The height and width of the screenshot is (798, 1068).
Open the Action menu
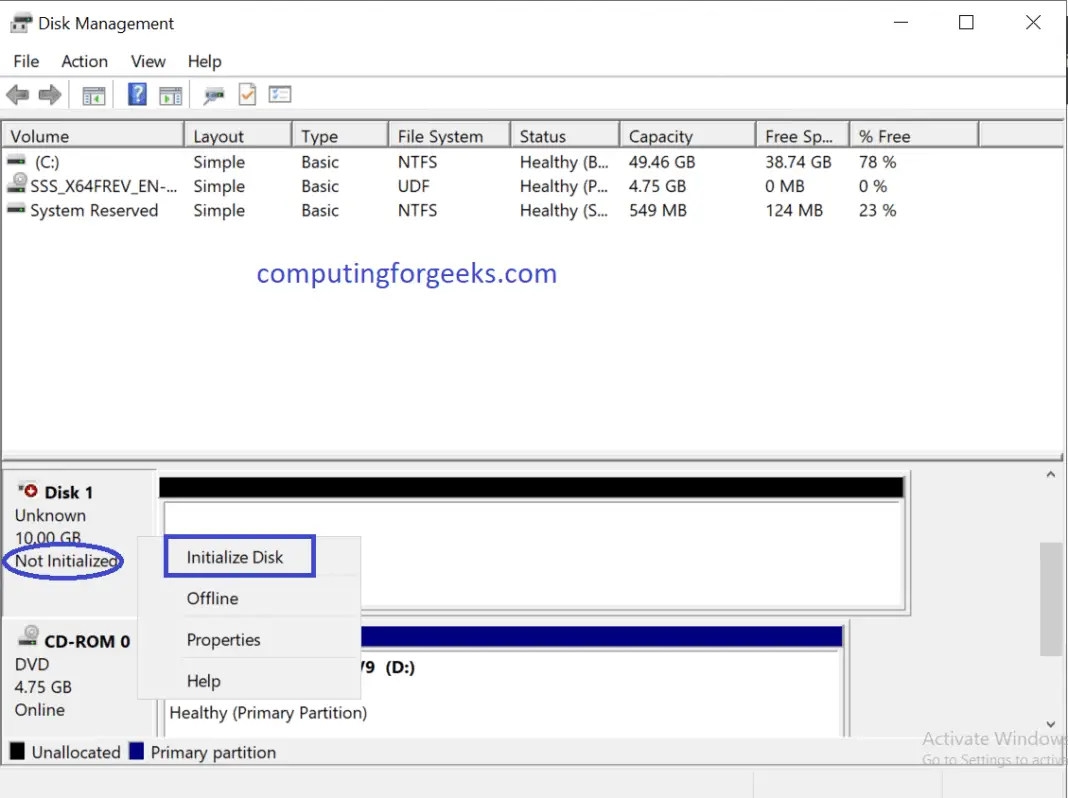click(84, 61)
